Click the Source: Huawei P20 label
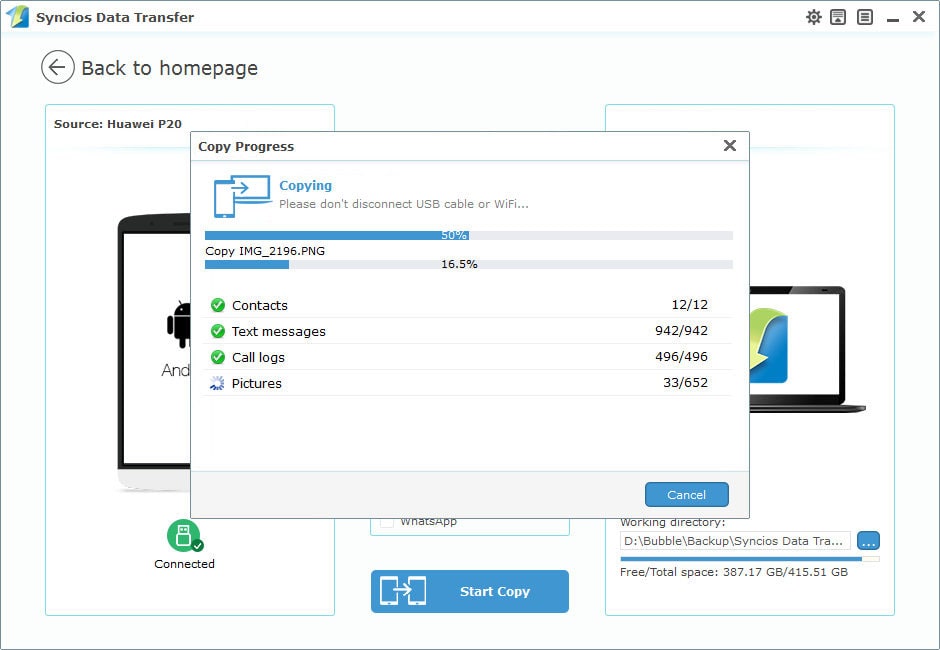 (x=118, y=124)
